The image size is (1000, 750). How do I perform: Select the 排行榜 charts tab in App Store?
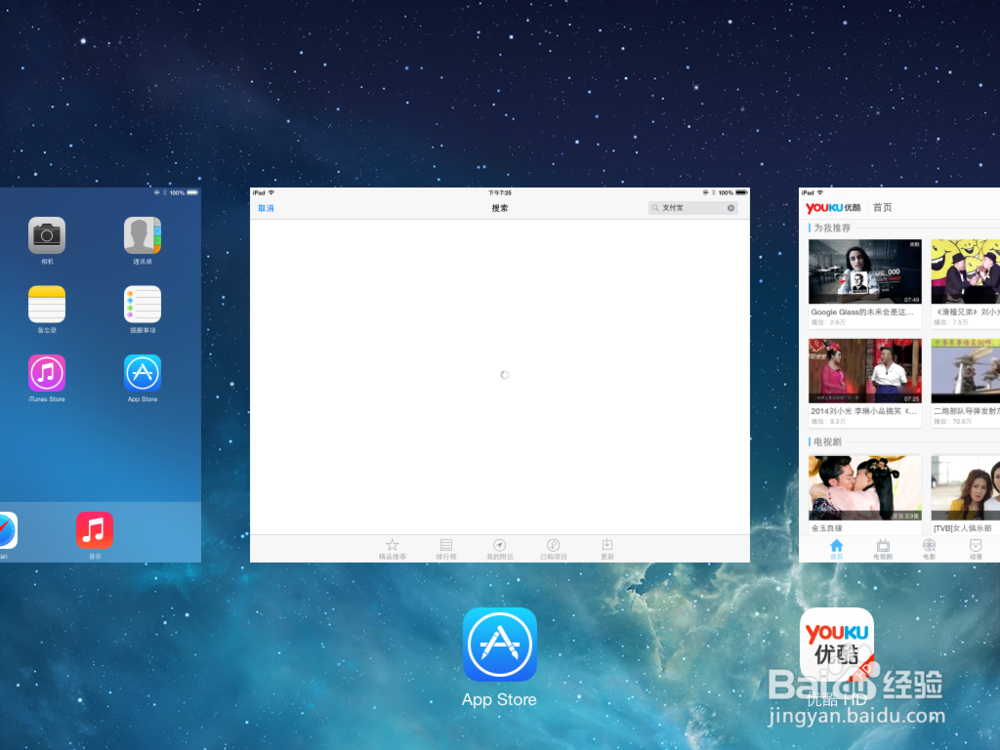pyautogui.click(x=446, y=548)
